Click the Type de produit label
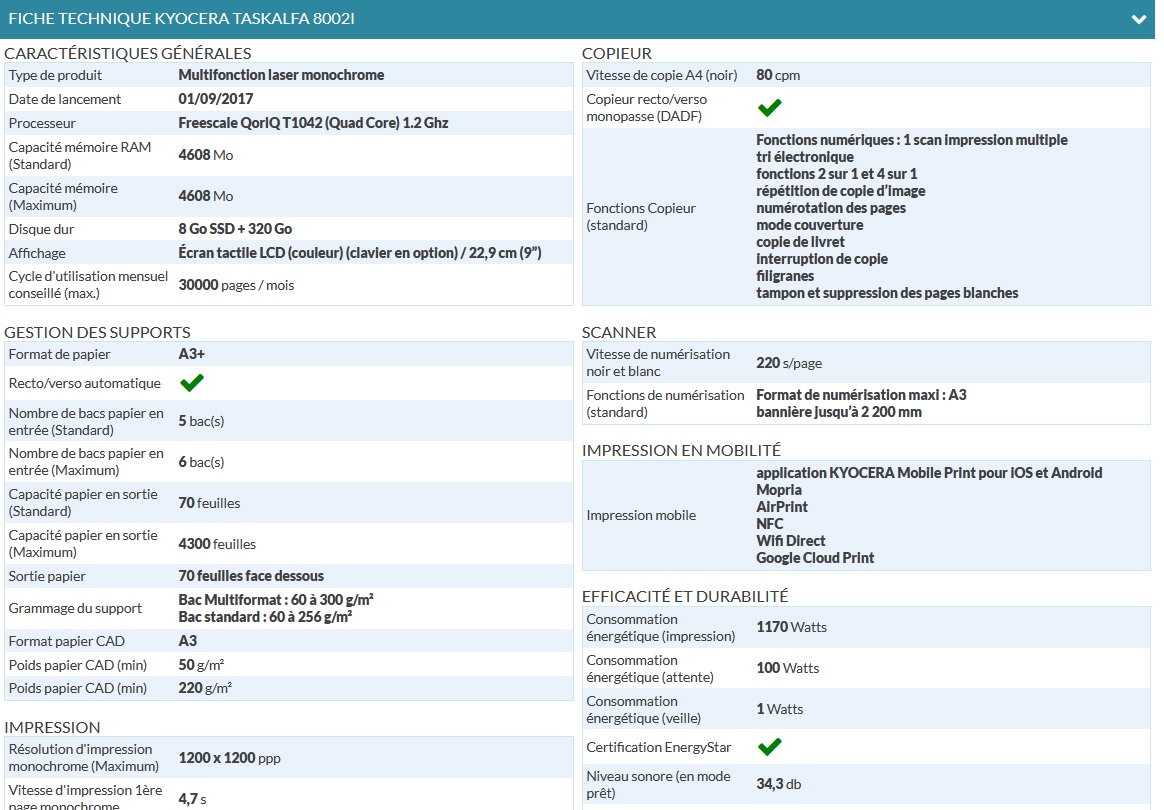Image resolution: width=1164 pixels, height=810 pixels. [x=55, y=75]
